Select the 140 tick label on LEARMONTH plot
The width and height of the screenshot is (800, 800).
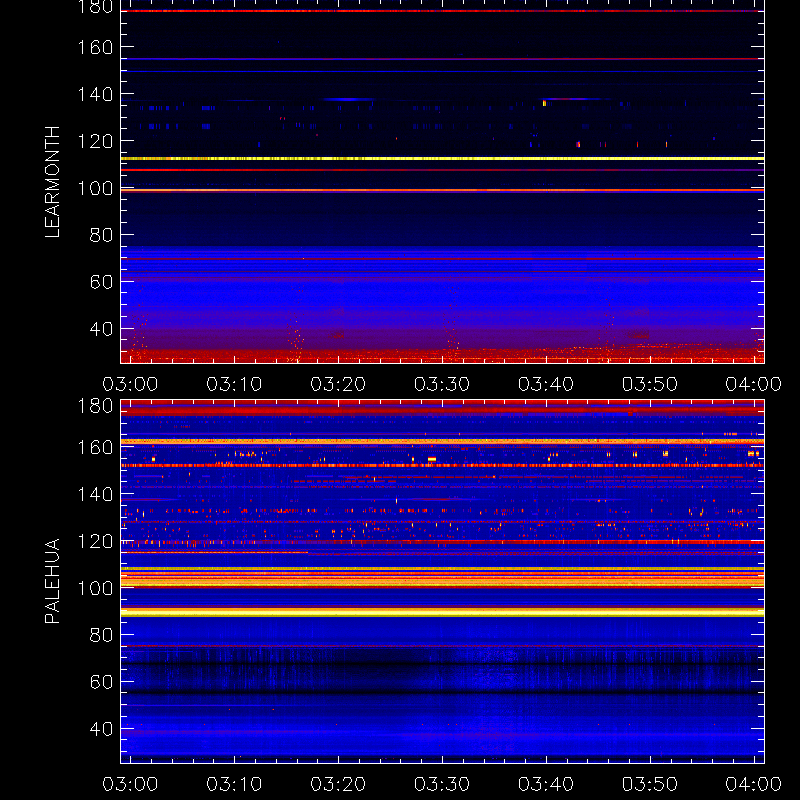[x=95, y=94]
